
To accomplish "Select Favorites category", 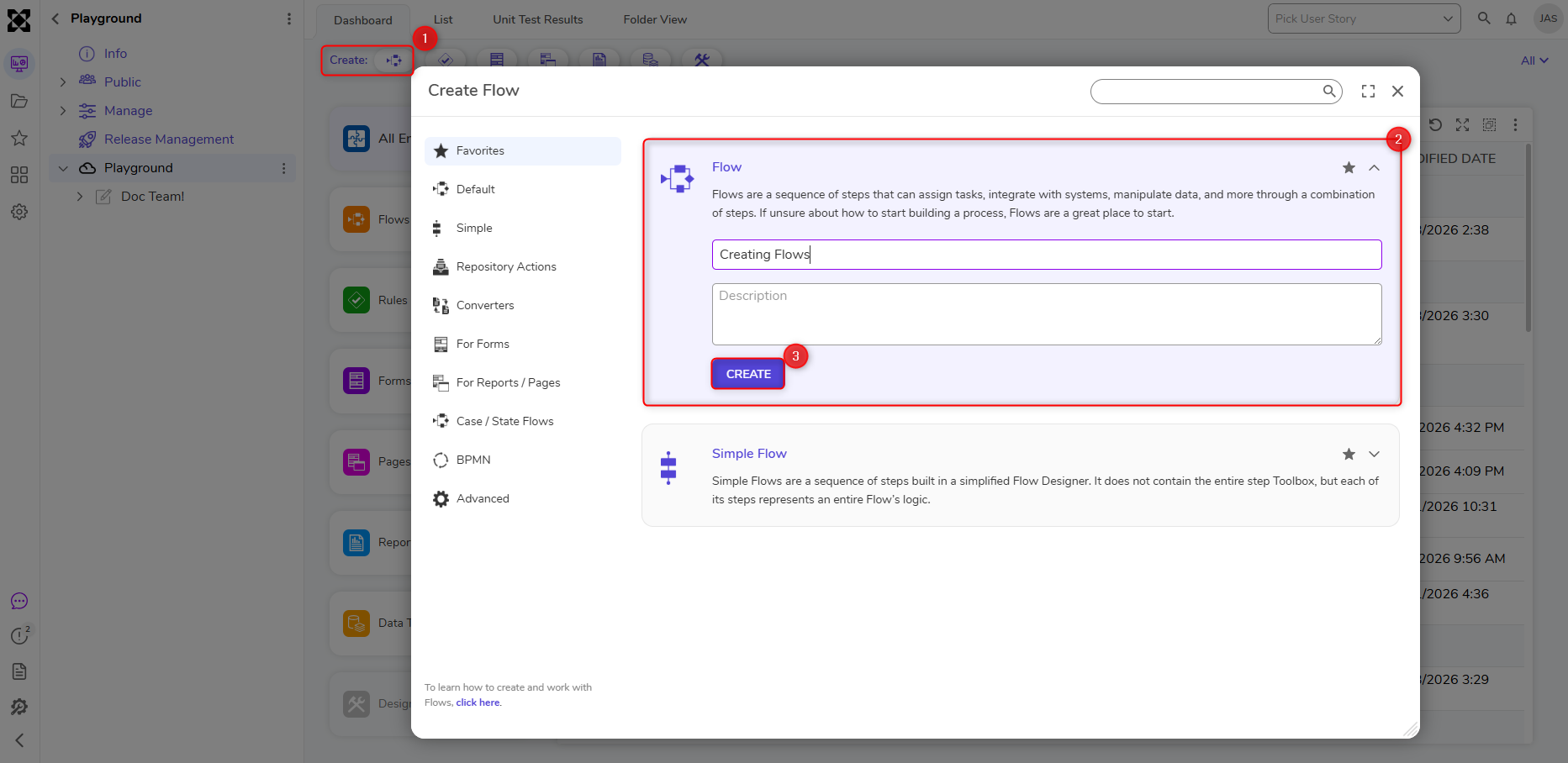I will [523, 151].
